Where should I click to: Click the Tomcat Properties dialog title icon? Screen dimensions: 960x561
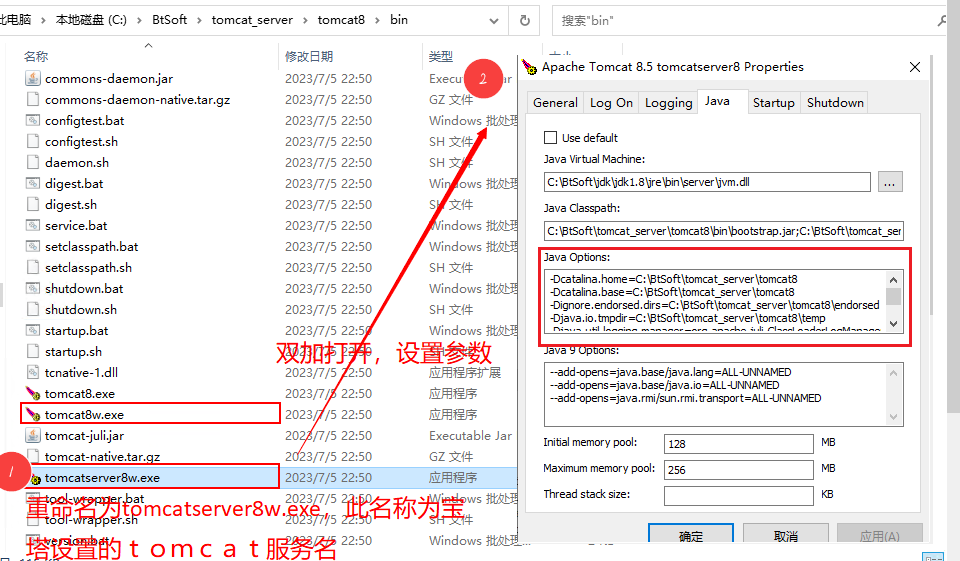(529, 67)
